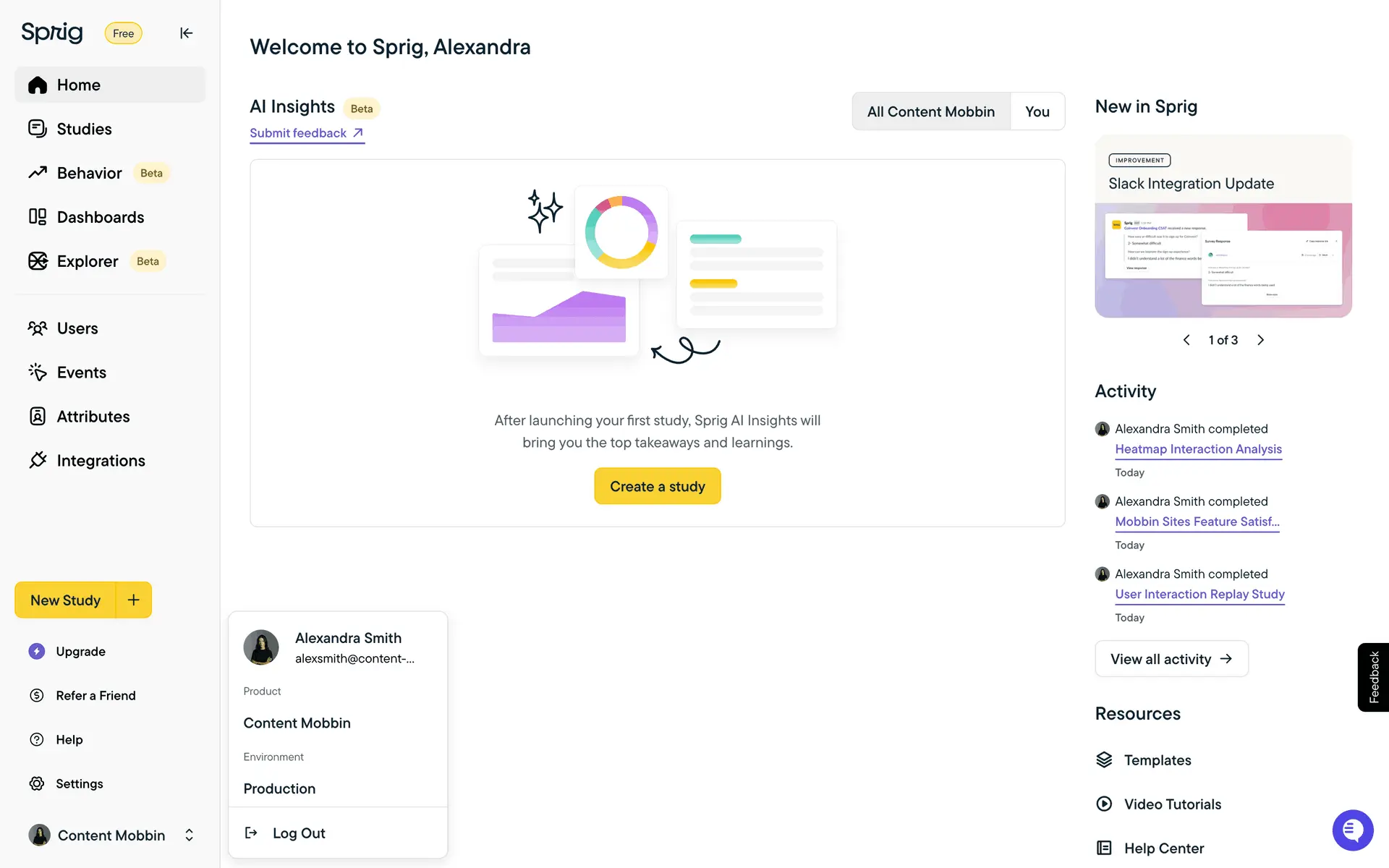Switch insights filter to You
This screenshot has width=1389, height=868.
click(1037, 111)
